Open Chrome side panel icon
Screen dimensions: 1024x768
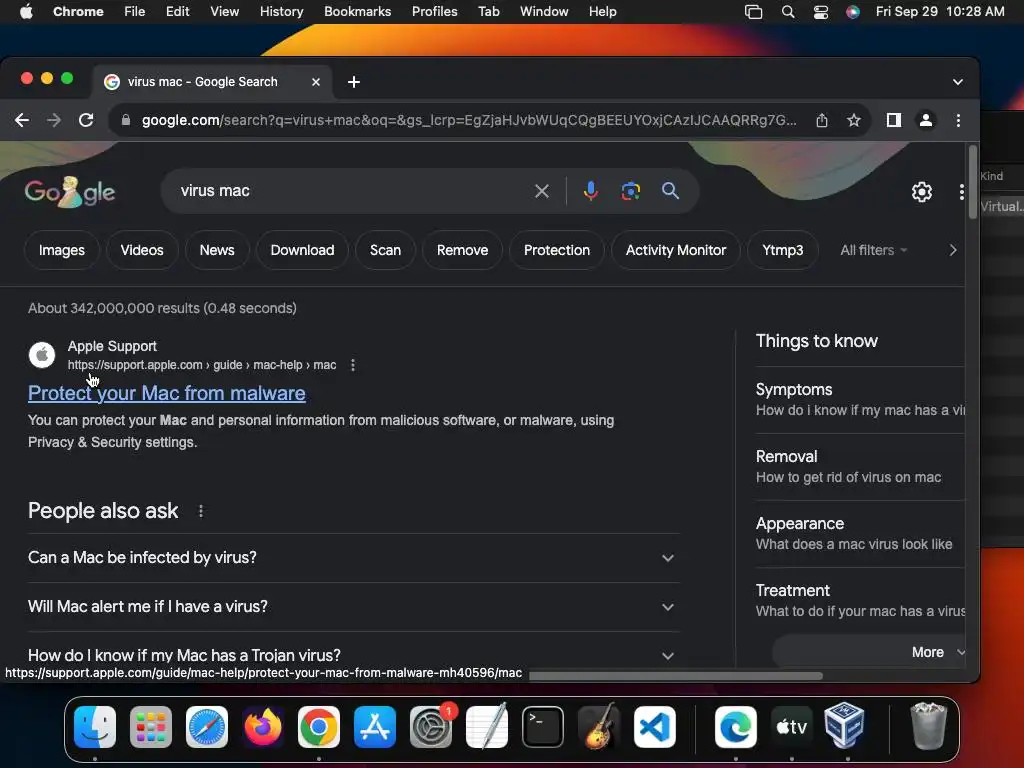pyautogui.click(x=893, y=120)
